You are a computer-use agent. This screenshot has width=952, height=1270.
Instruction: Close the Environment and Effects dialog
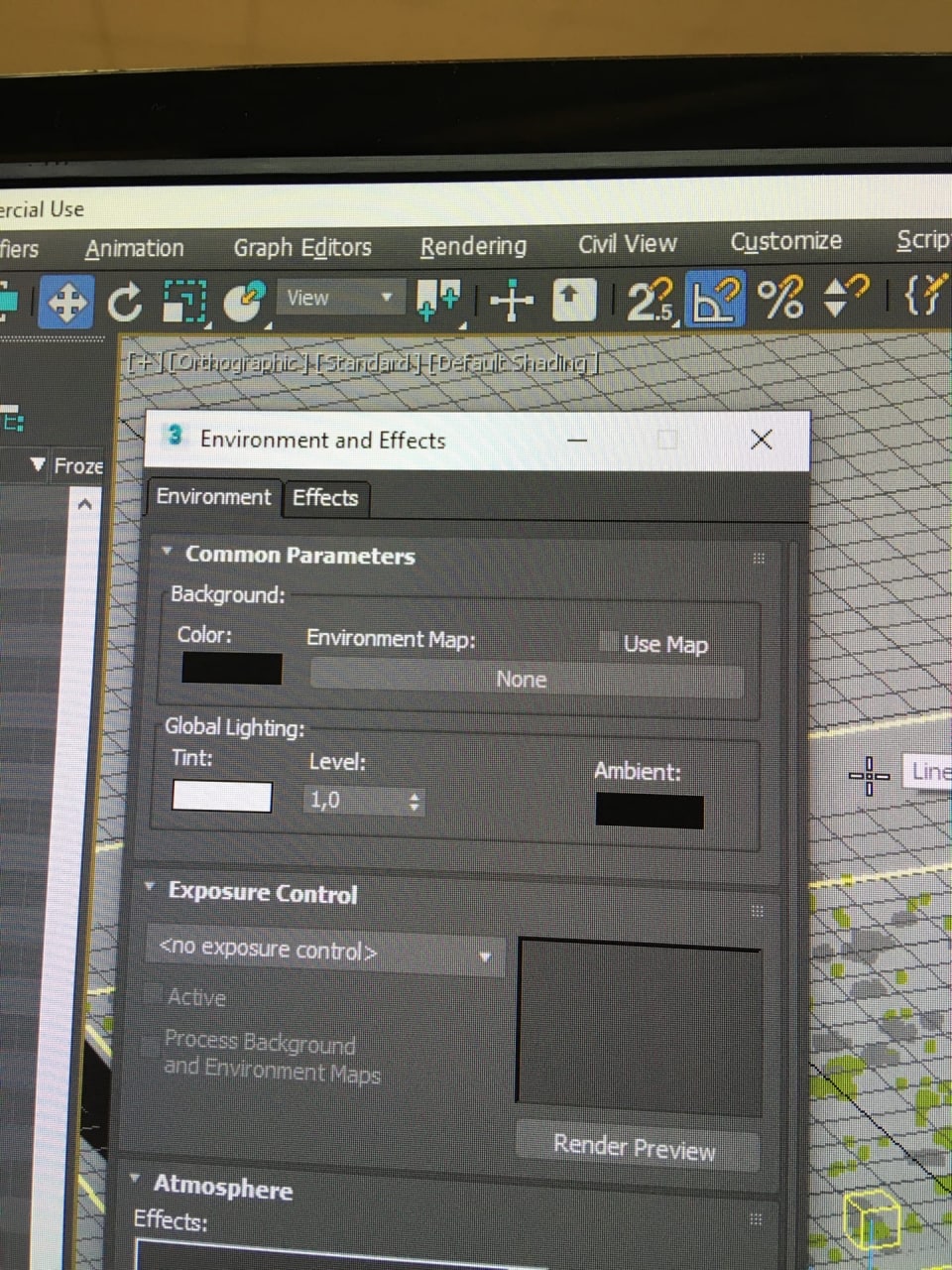tap(761, 440)
